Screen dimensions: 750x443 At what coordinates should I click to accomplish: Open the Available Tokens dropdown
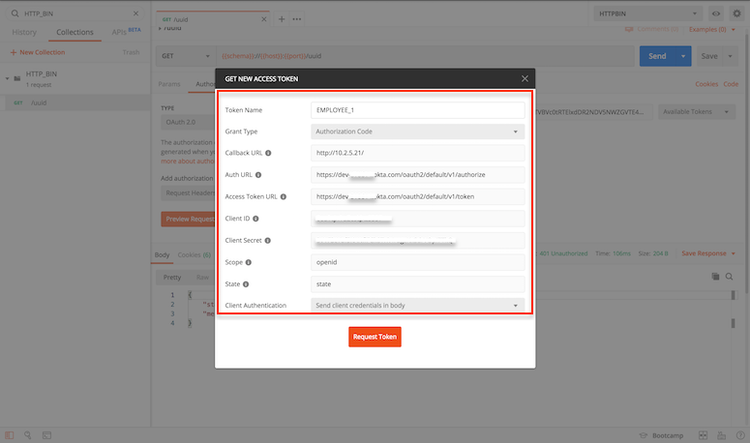coord(697,112)
